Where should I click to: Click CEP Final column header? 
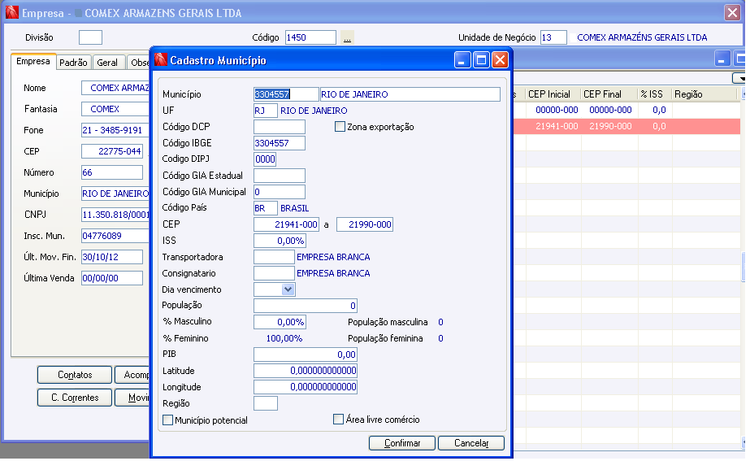pos(609,94)
